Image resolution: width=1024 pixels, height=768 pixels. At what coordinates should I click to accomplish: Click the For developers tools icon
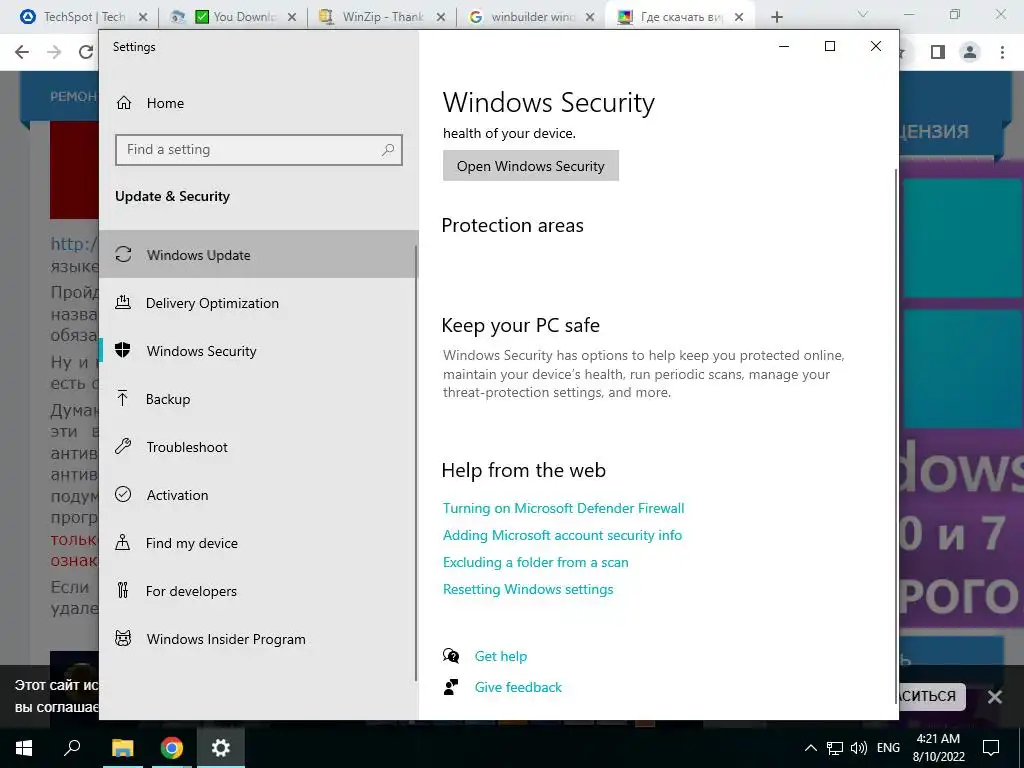pyautogui.click(x=123, y=590)
